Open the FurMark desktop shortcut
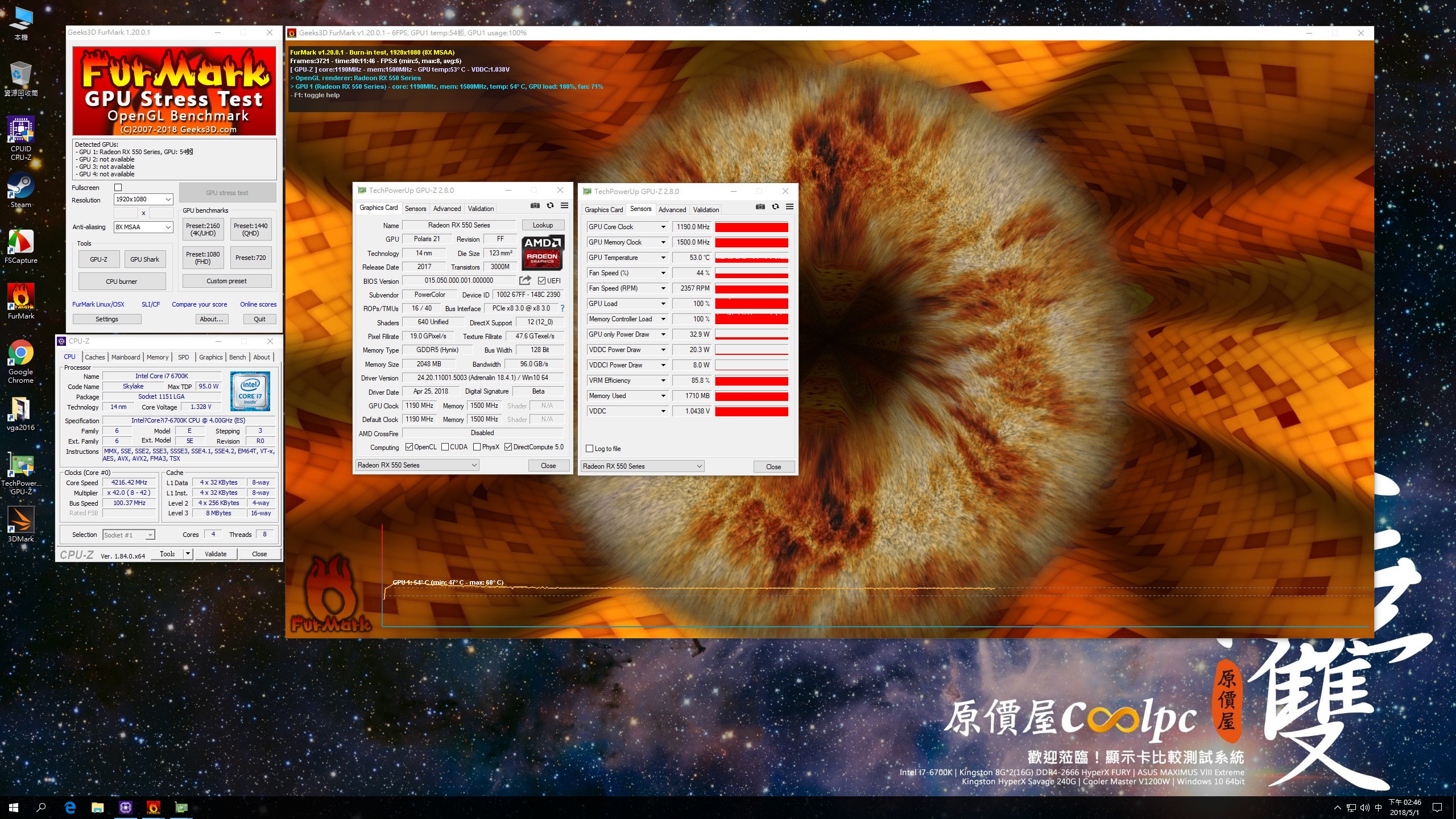Image resolution: width=1456 pixels, height=819 pixels. [x=21, y=301]
